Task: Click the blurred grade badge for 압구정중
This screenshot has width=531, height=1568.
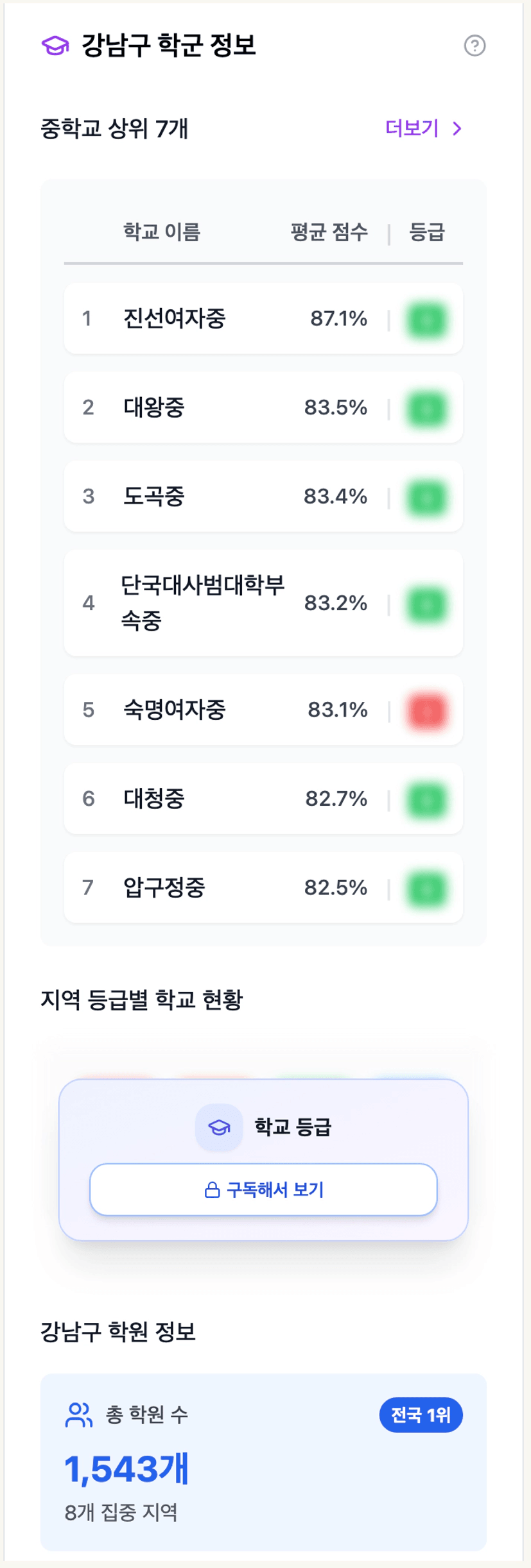Action: (426, 889)
